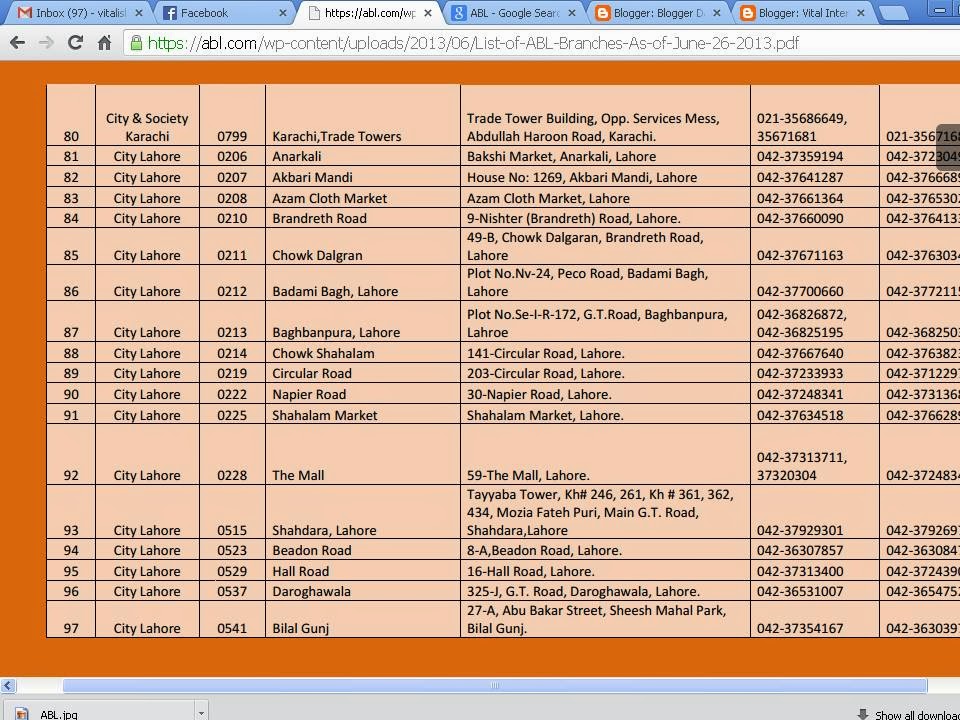Open a new tab with the new-tab button
The height and width of the screenshot is (720, 960).
(x=893, y=13)
